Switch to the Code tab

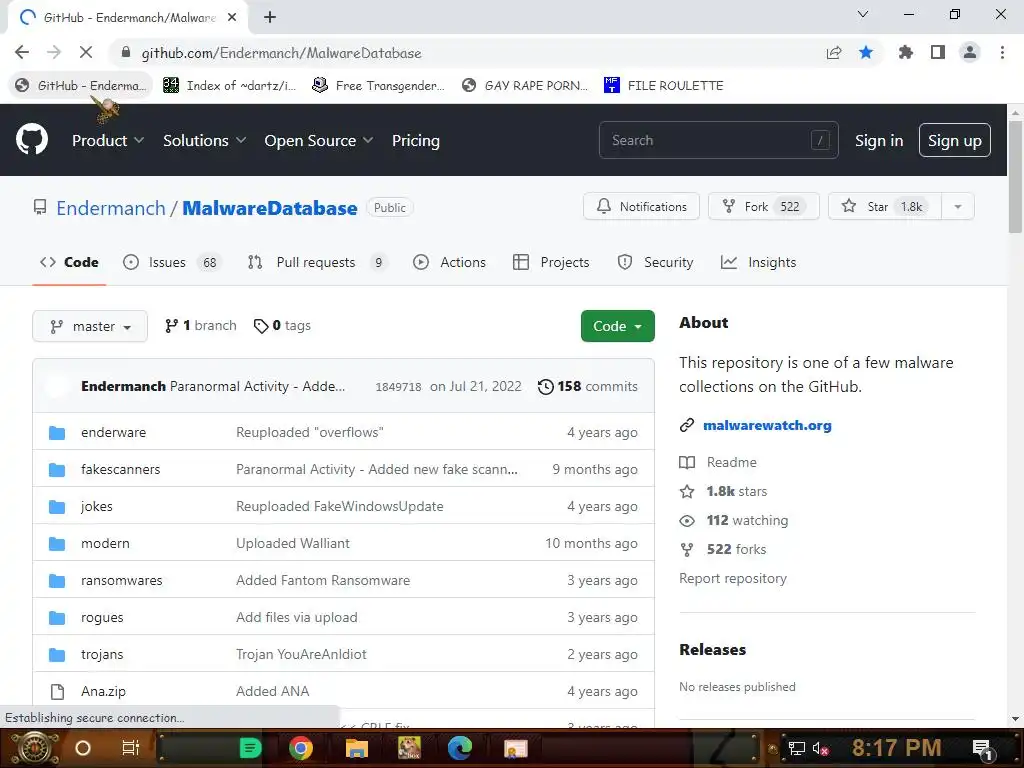click(x=69, y=262)
